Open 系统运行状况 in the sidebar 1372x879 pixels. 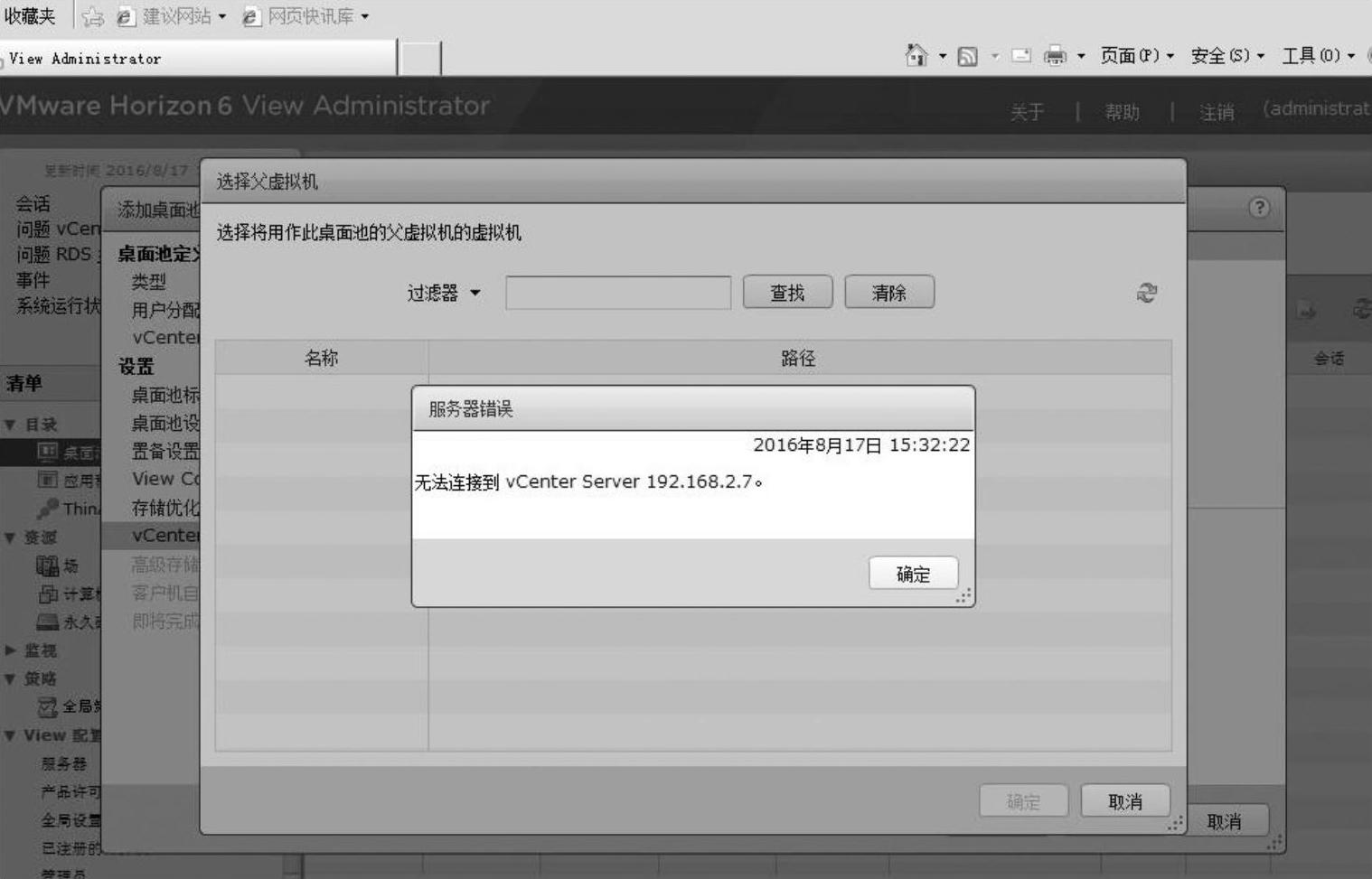coord(59,305)
